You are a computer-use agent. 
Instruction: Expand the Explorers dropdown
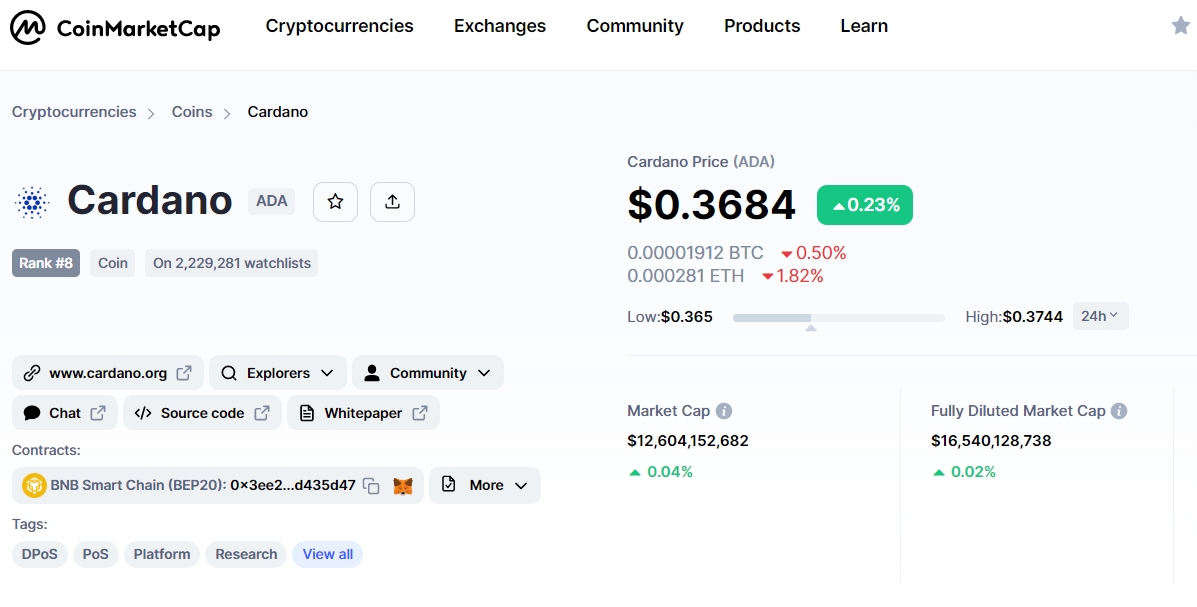coord(278,373)
